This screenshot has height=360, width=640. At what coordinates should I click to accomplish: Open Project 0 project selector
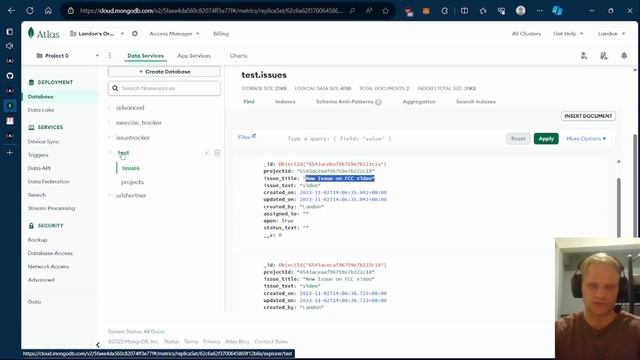coord(67,56)
